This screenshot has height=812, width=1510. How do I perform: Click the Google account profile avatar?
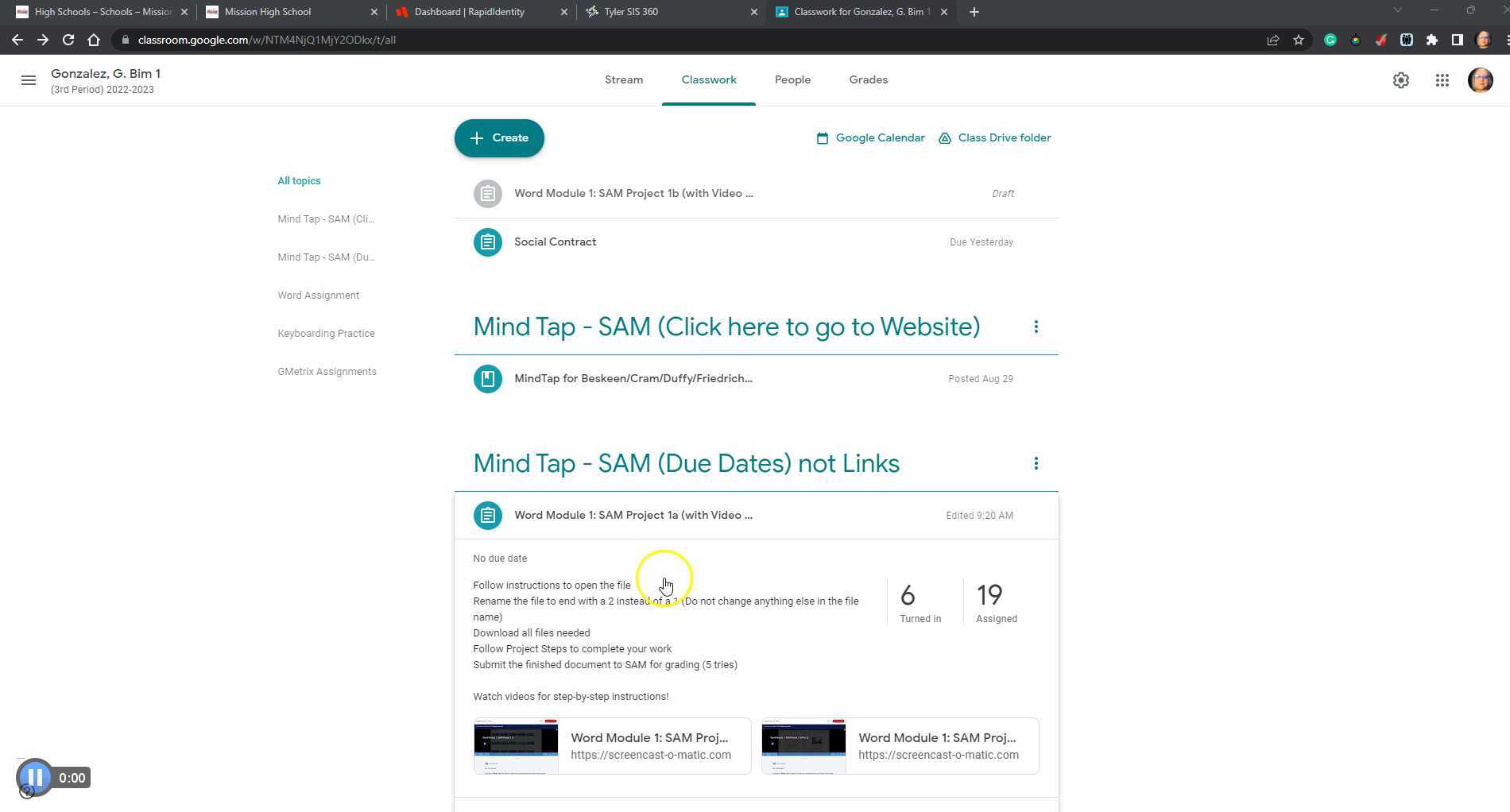[1481, 80]
